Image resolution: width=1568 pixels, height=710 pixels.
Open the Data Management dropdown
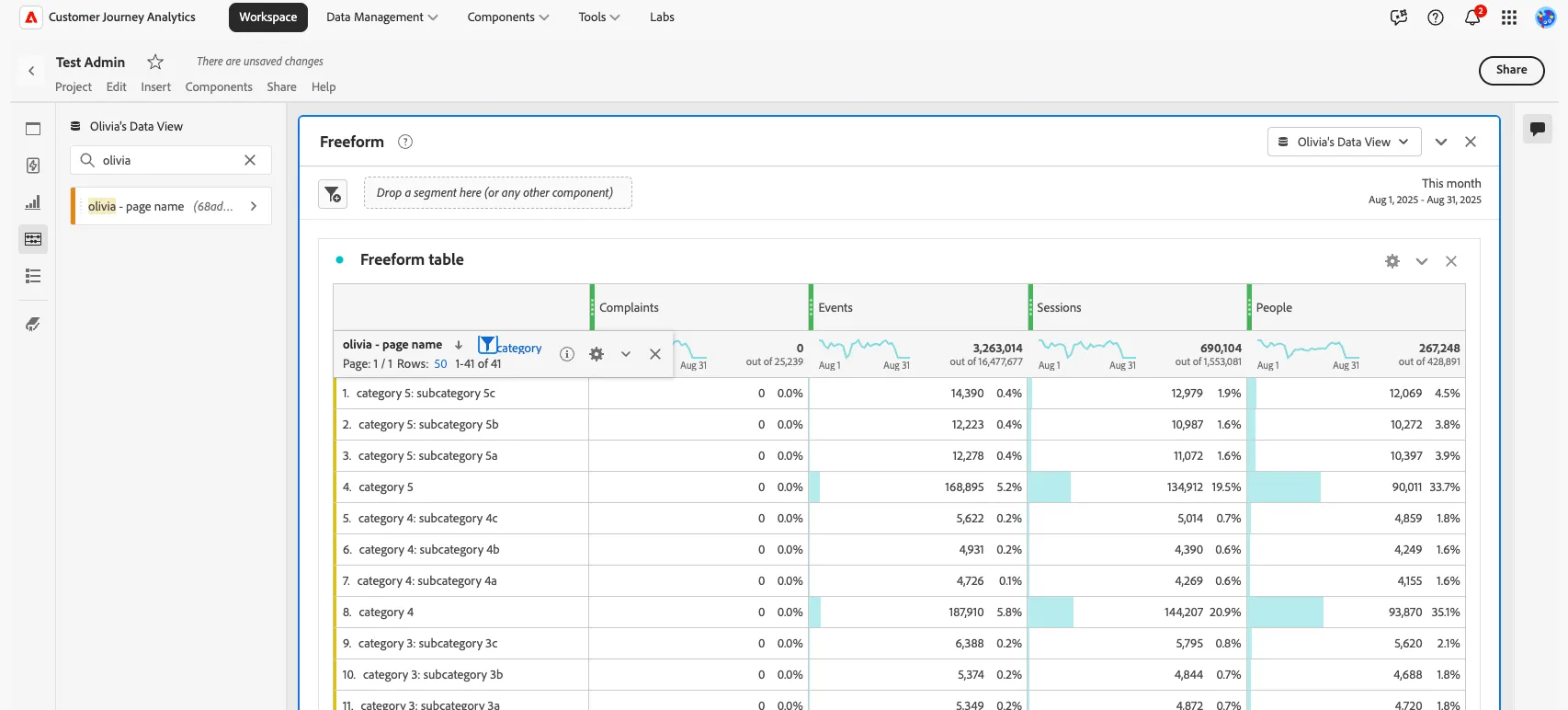click(381, 17)
